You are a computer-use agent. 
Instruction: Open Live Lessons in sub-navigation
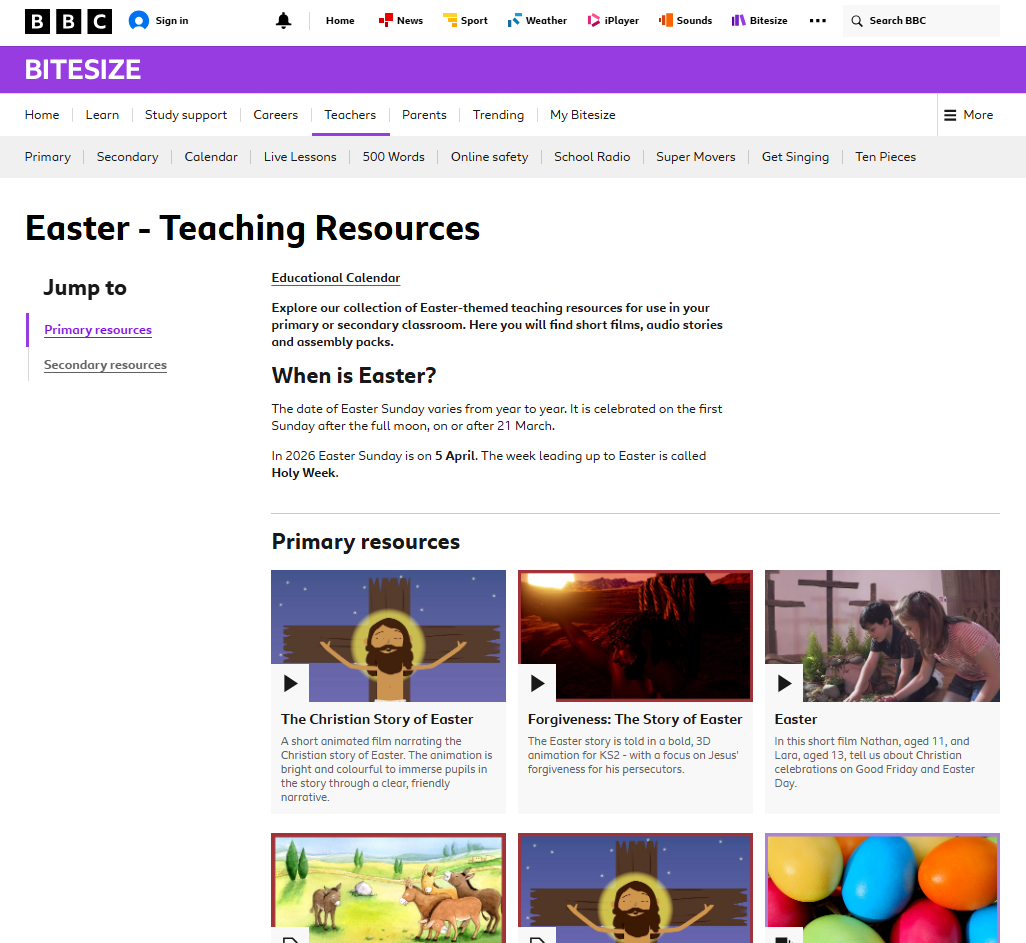(300, 157)
